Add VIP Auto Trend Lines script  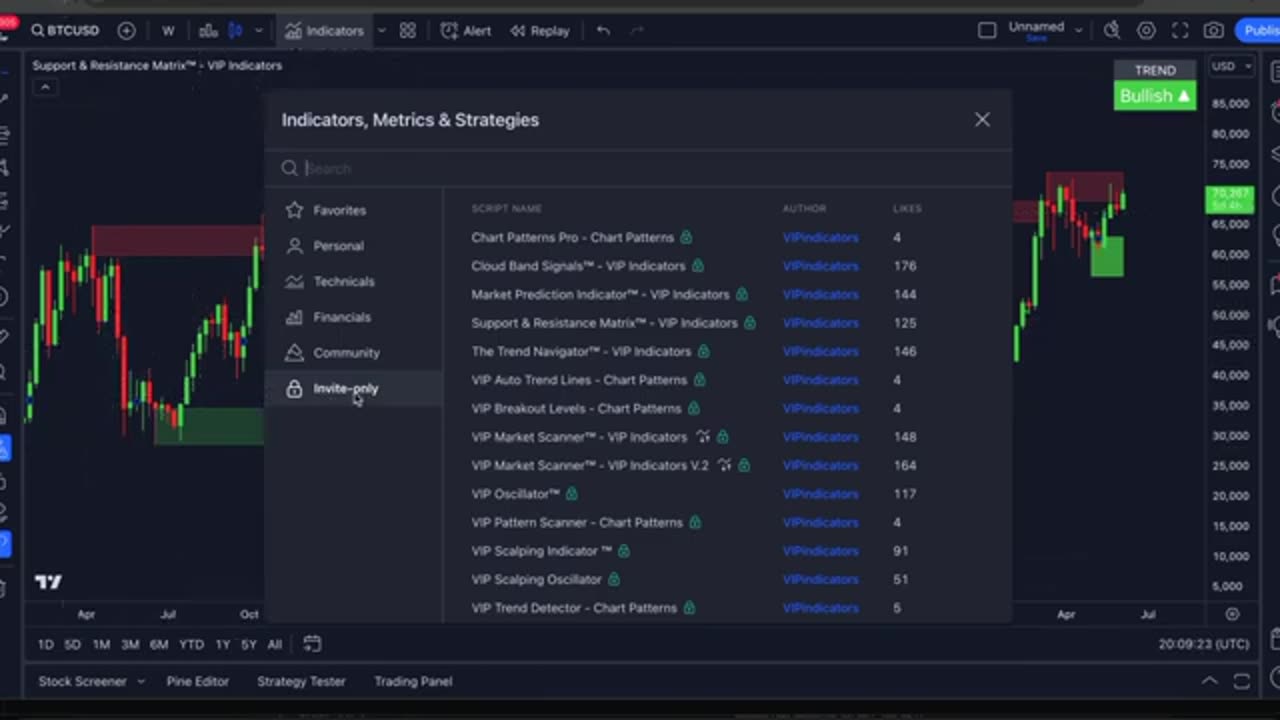579,380
